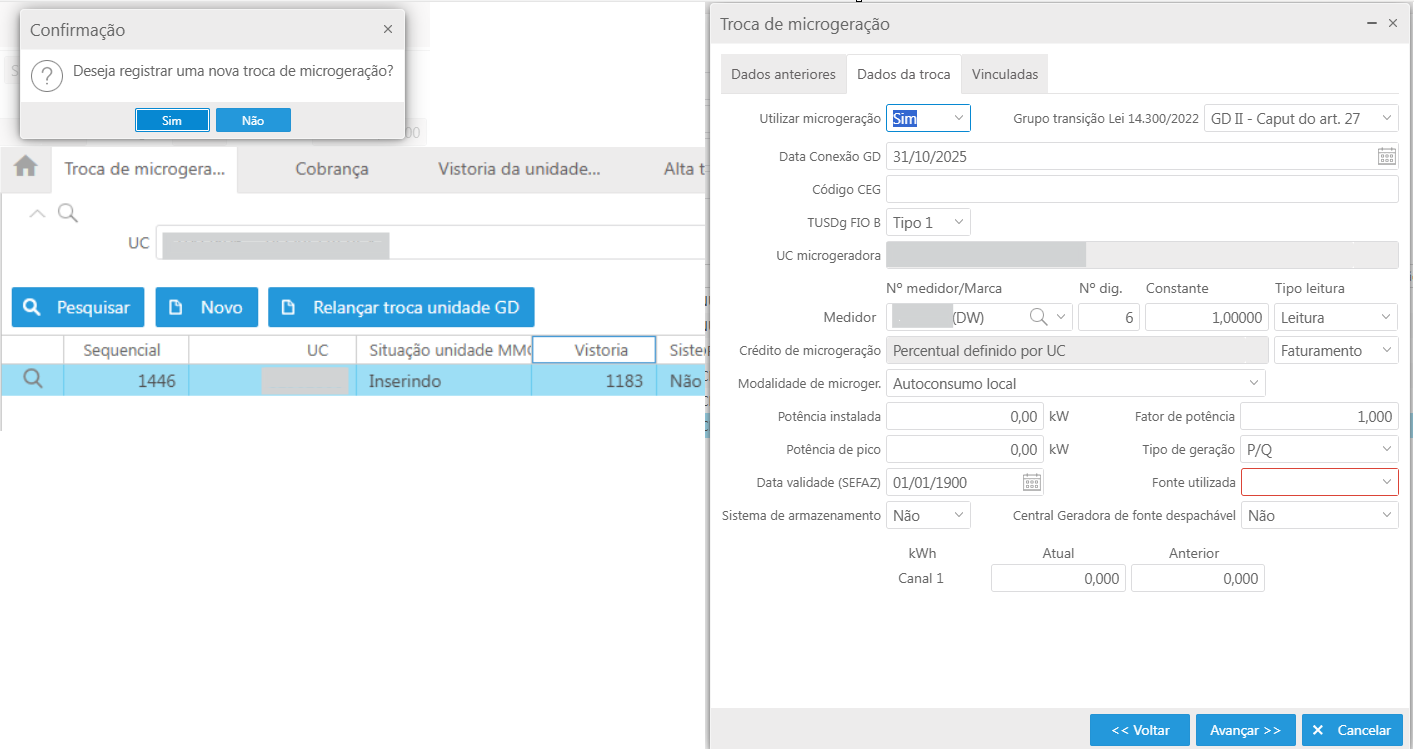Click magnifier icon in row 1446
This screenshot has width=1414, height=750.
32,380
